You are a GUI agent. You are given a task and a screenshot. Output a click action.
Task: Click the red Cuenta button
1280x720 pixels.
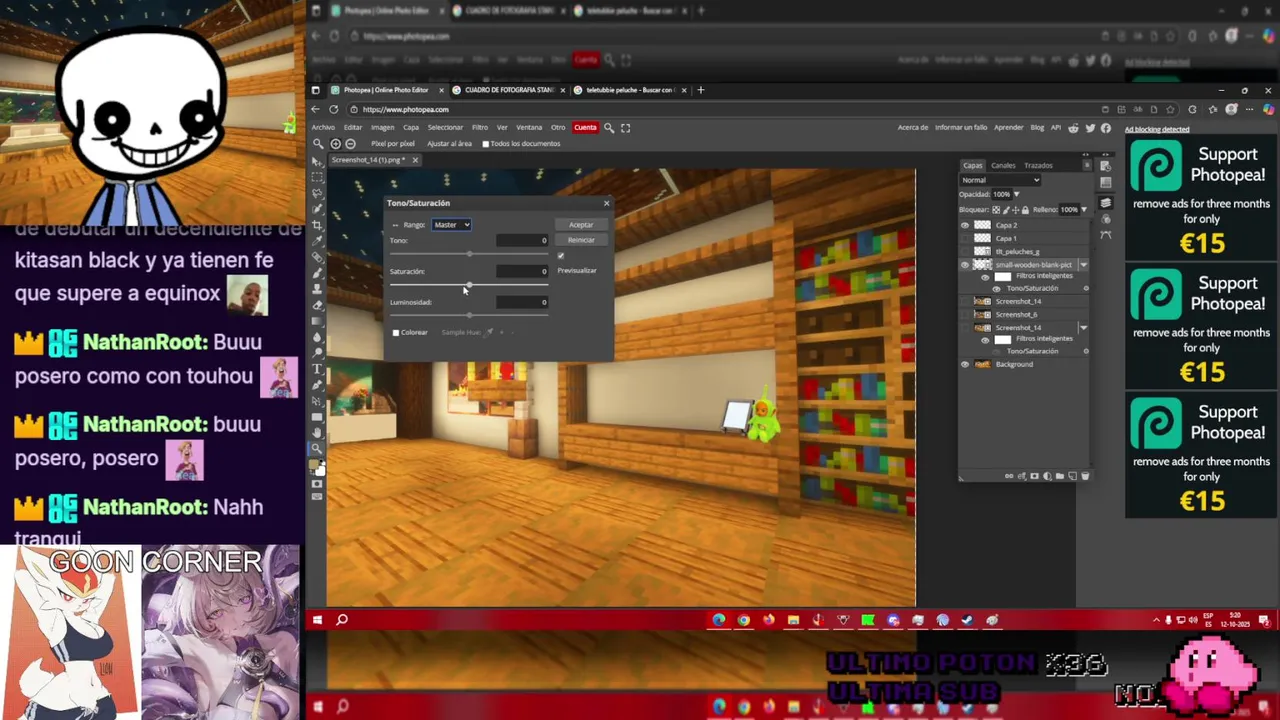(x=585, y=128)
